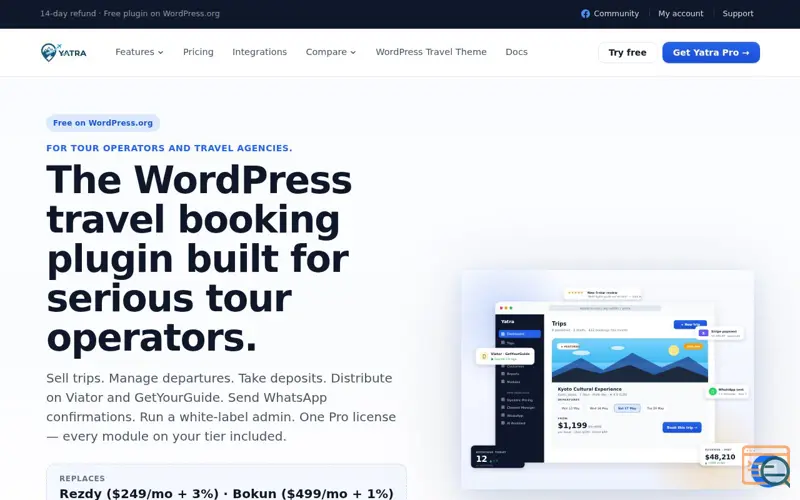Click the mountain illustration in dashboard preview

[x=630, y=360]
